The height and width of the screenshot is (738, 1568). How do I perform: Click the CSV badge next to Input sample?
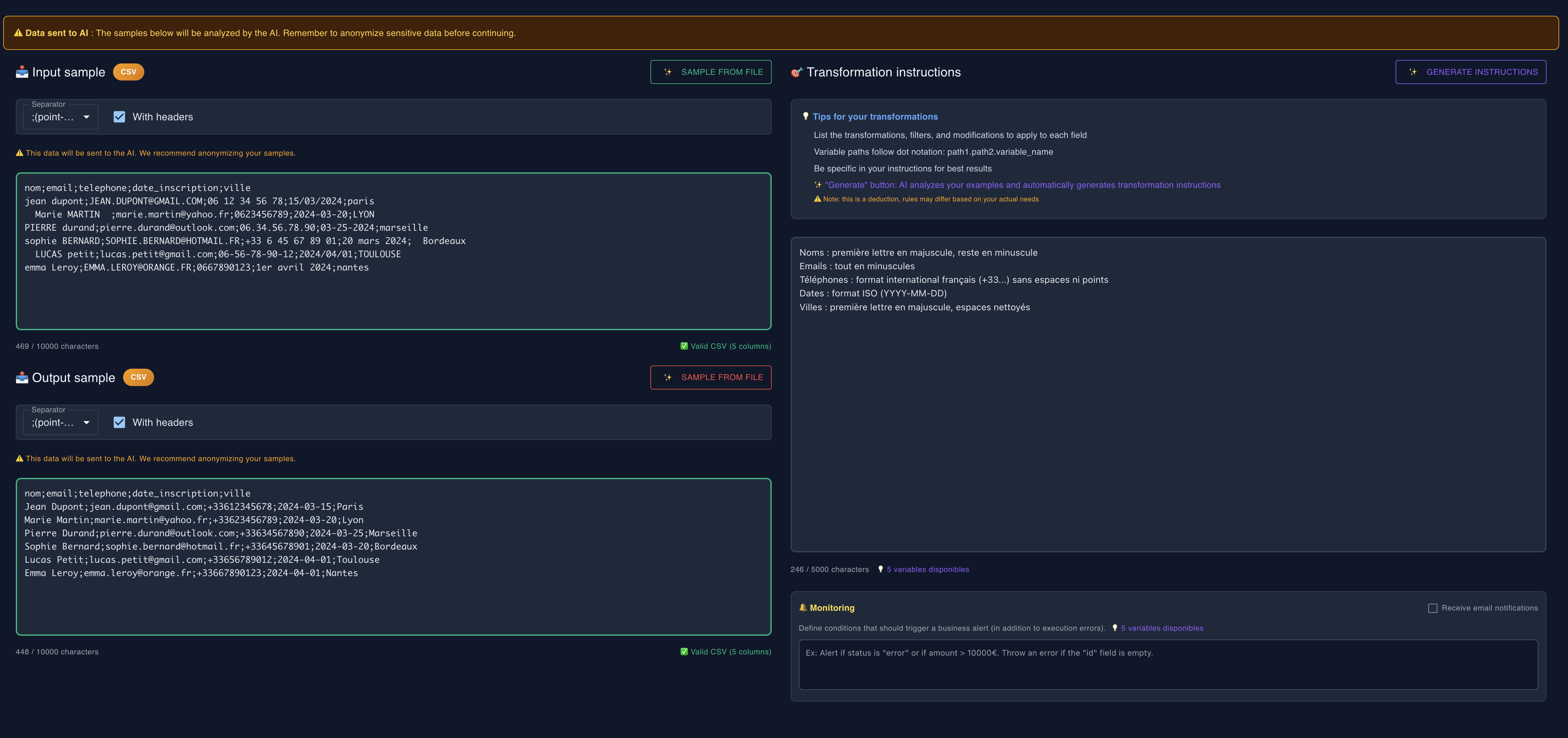click(128, 72)
